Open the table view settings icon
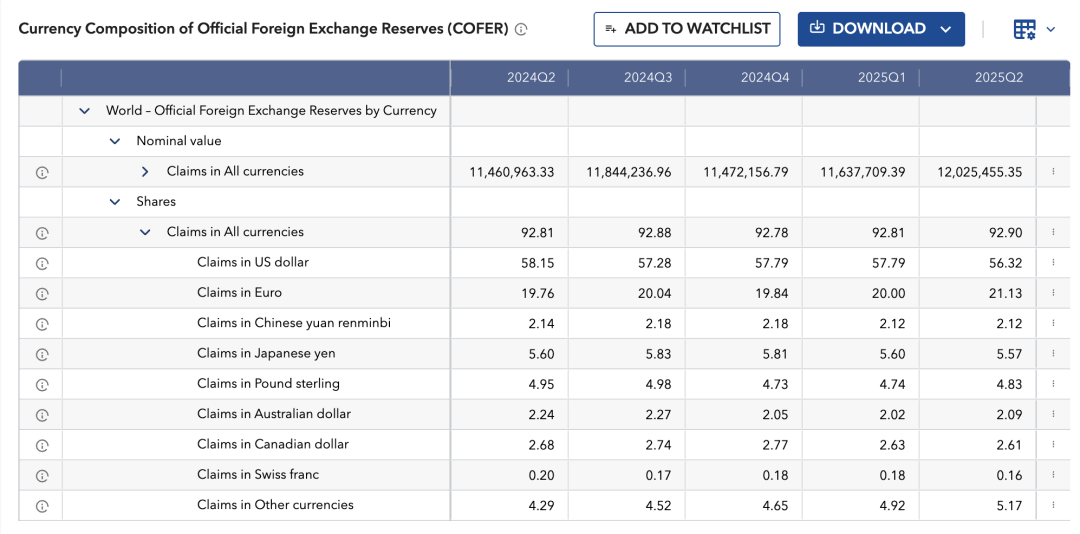 [x=1025, y=30]
